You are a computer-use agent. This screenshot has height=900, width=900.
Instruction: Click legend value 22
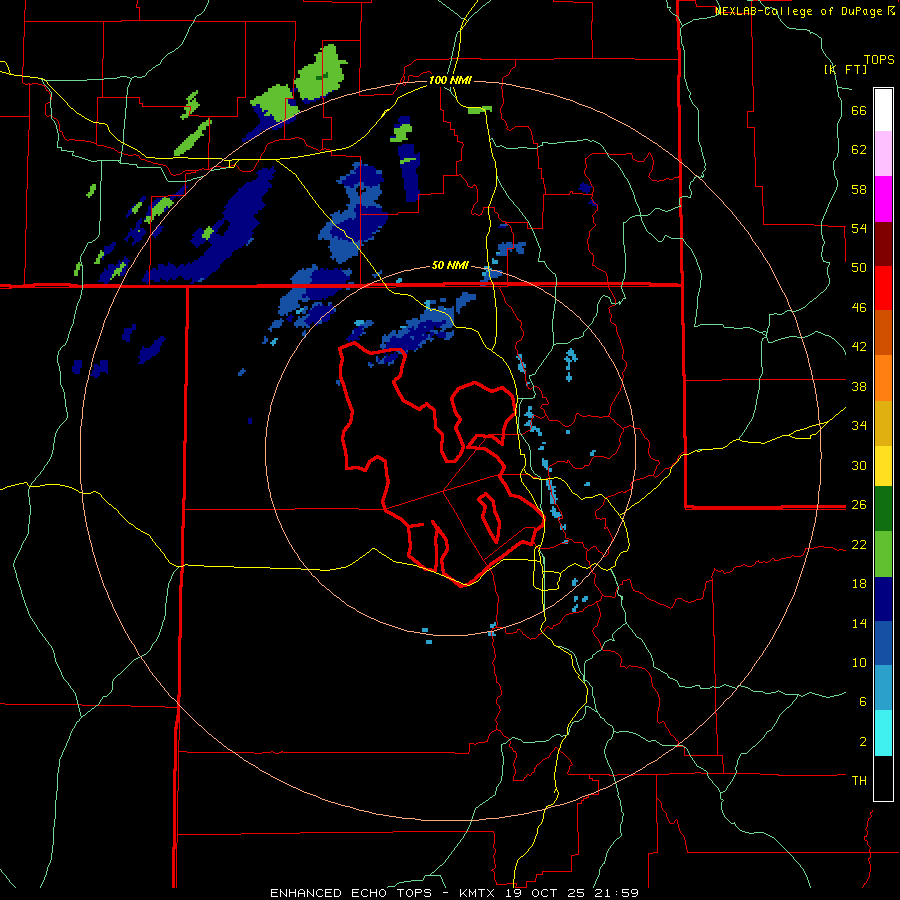click(859, 544)
